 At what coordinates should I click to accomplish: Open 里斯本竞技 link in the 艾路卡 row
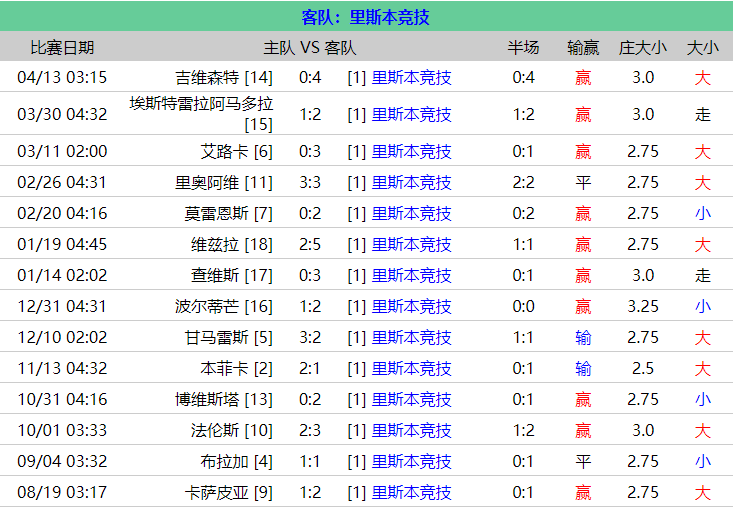pos(411,152)
